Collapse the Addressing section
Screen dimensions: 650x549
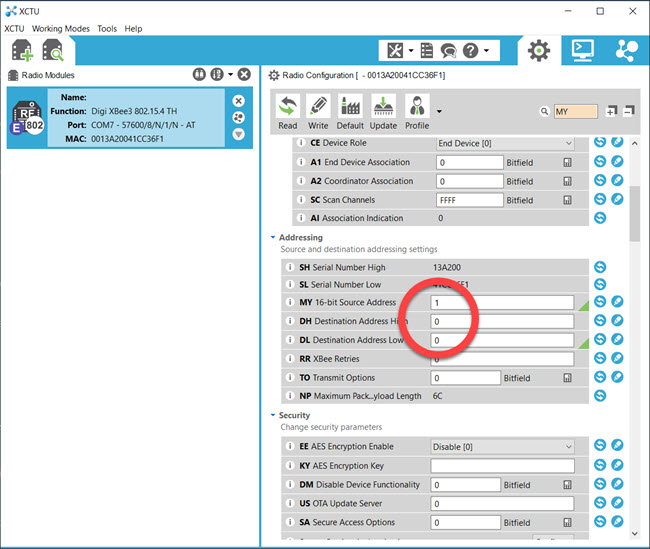(x=271, y=238)
